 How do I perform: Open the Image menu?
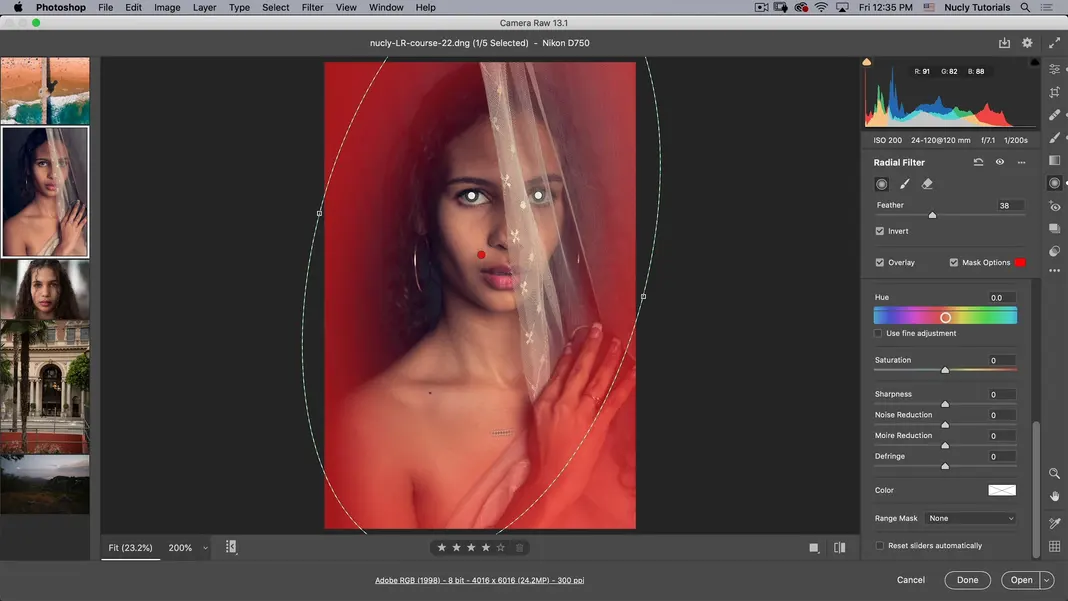pos(167,7)
